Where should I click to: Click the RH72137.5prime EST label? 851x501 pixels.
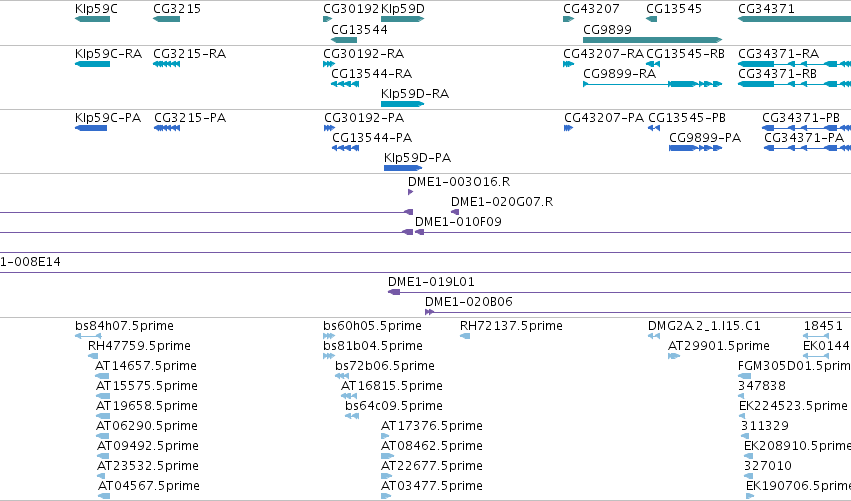511,326
